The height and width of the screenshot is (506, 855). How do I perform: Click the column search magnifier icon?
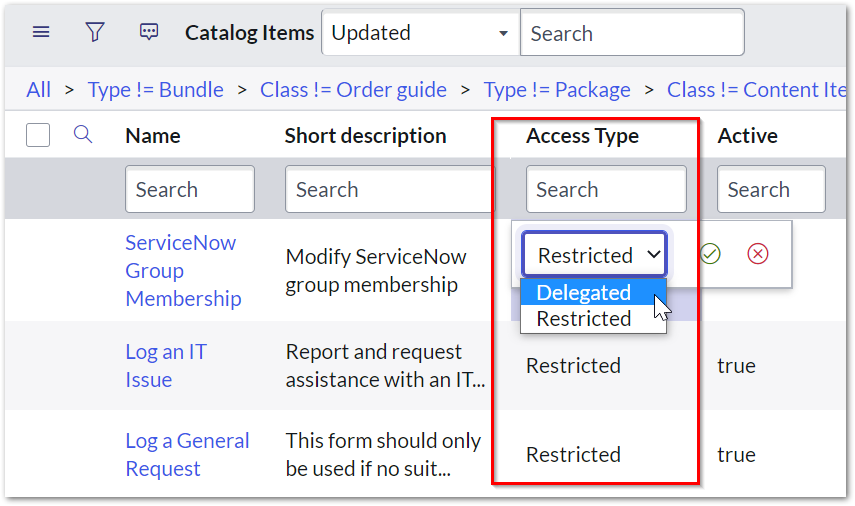(84, 135)
